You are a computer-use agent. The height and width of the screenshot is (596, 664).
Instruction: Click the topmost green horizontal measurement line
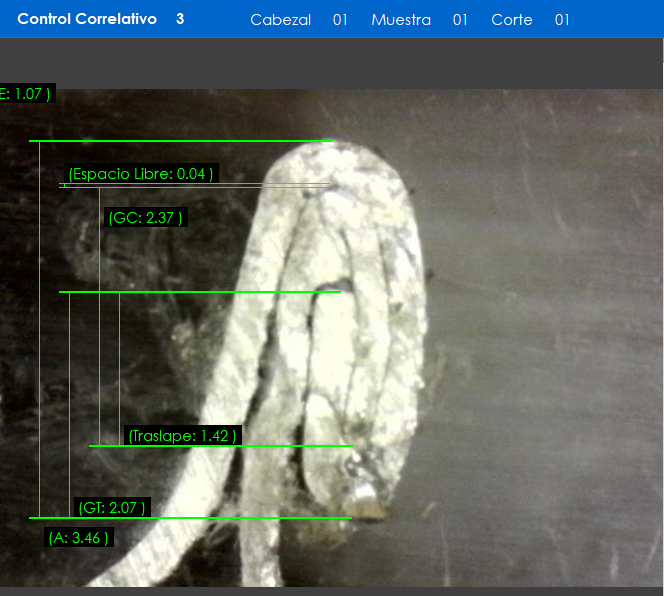pyautogui.click(x=180, y=141)
